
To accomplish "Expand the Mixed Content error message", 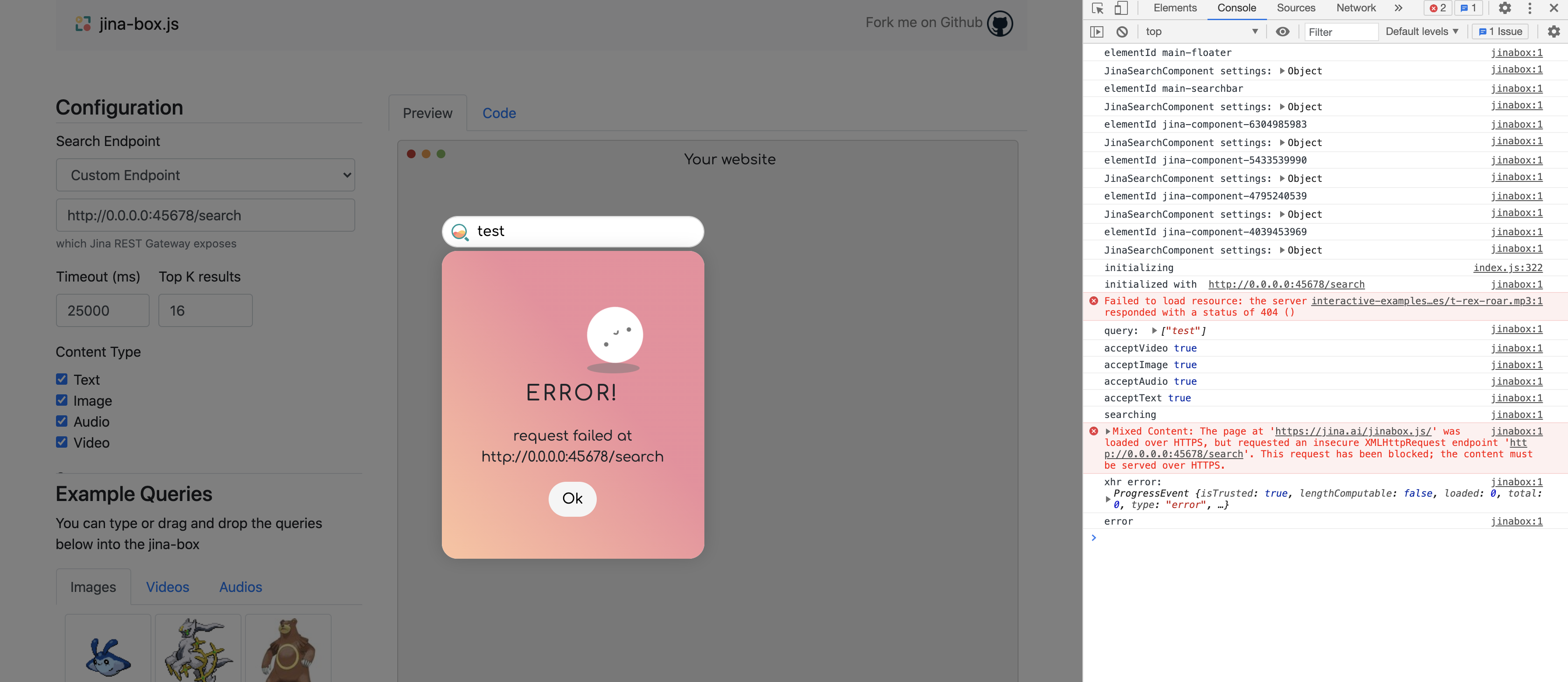I will click(x=1108, y=431).
